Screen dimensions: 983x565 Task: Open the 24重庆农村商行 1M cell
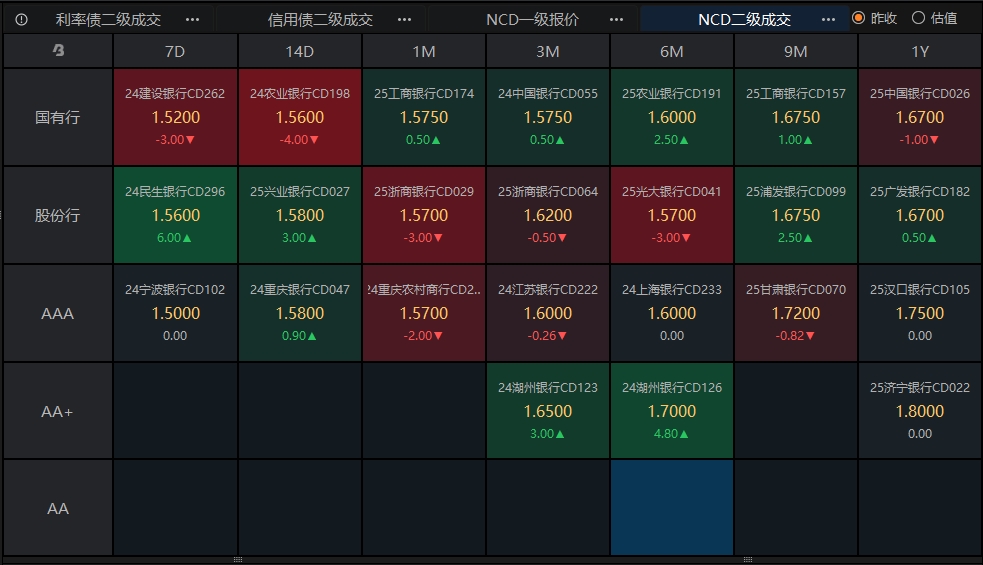coord(424,313)
